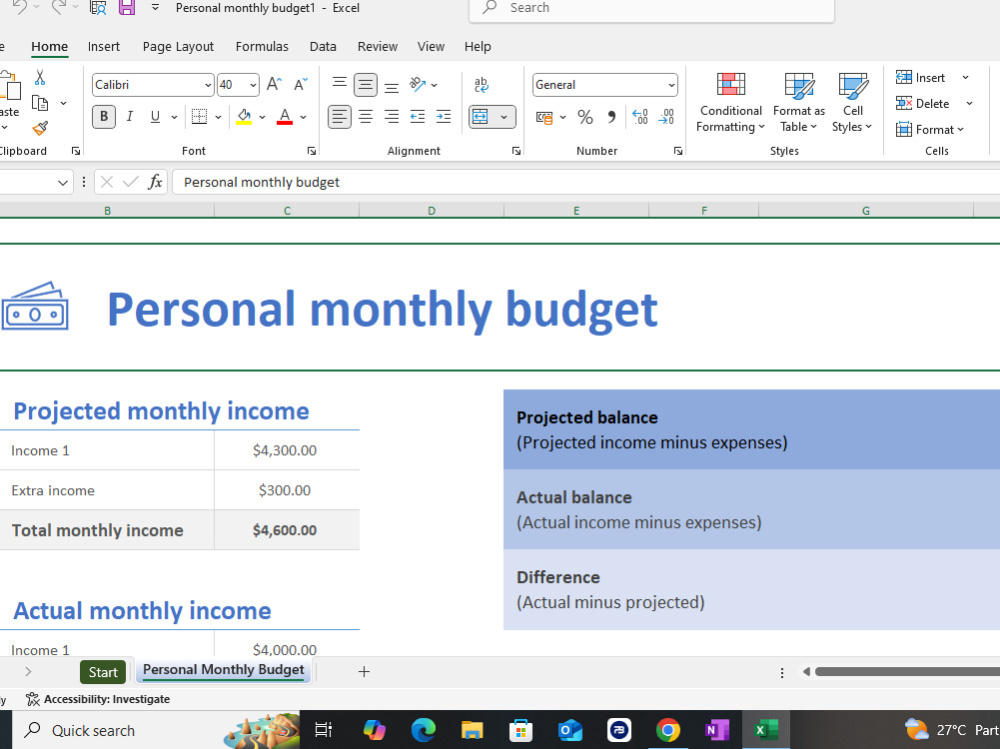Viewport: 1000px width, 749px height.
Task: Open the Data tab
Action: [x=323, y=47]
